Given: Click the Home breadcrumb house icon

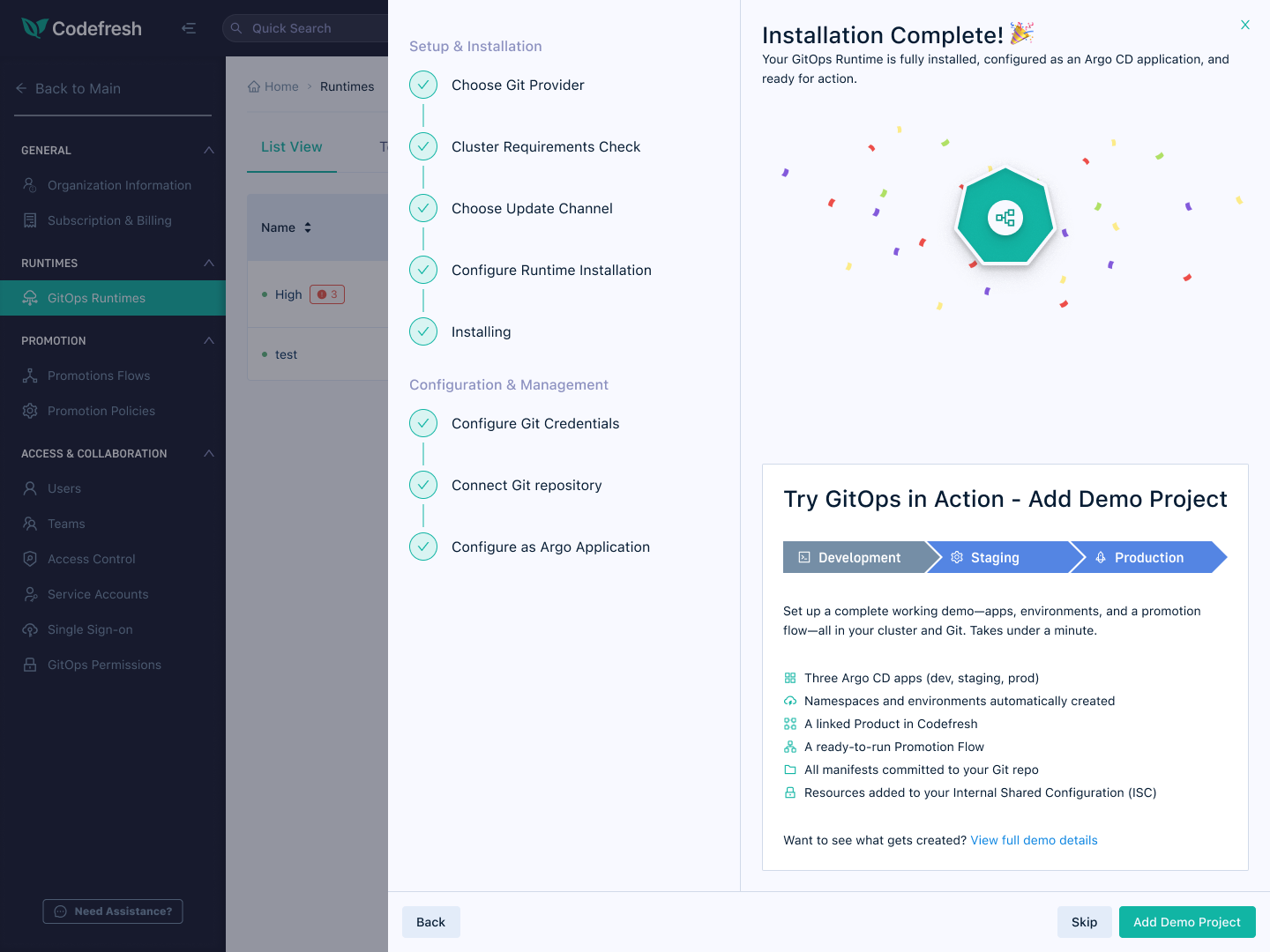Looking at the screenshot, I should 254,86.
